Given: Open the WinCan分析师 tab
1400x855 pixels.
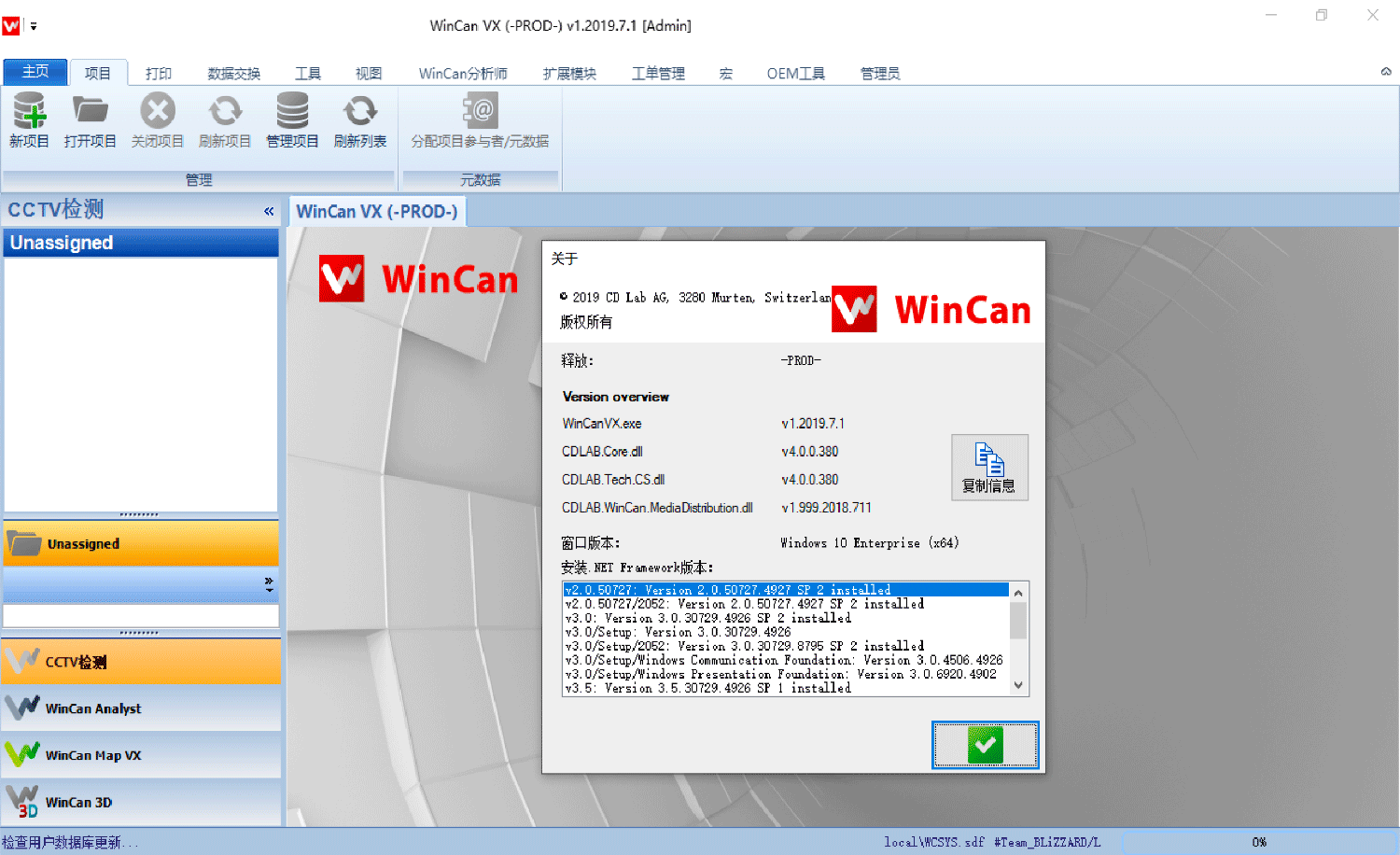Looking at the screenshot, I should (463, 74).
